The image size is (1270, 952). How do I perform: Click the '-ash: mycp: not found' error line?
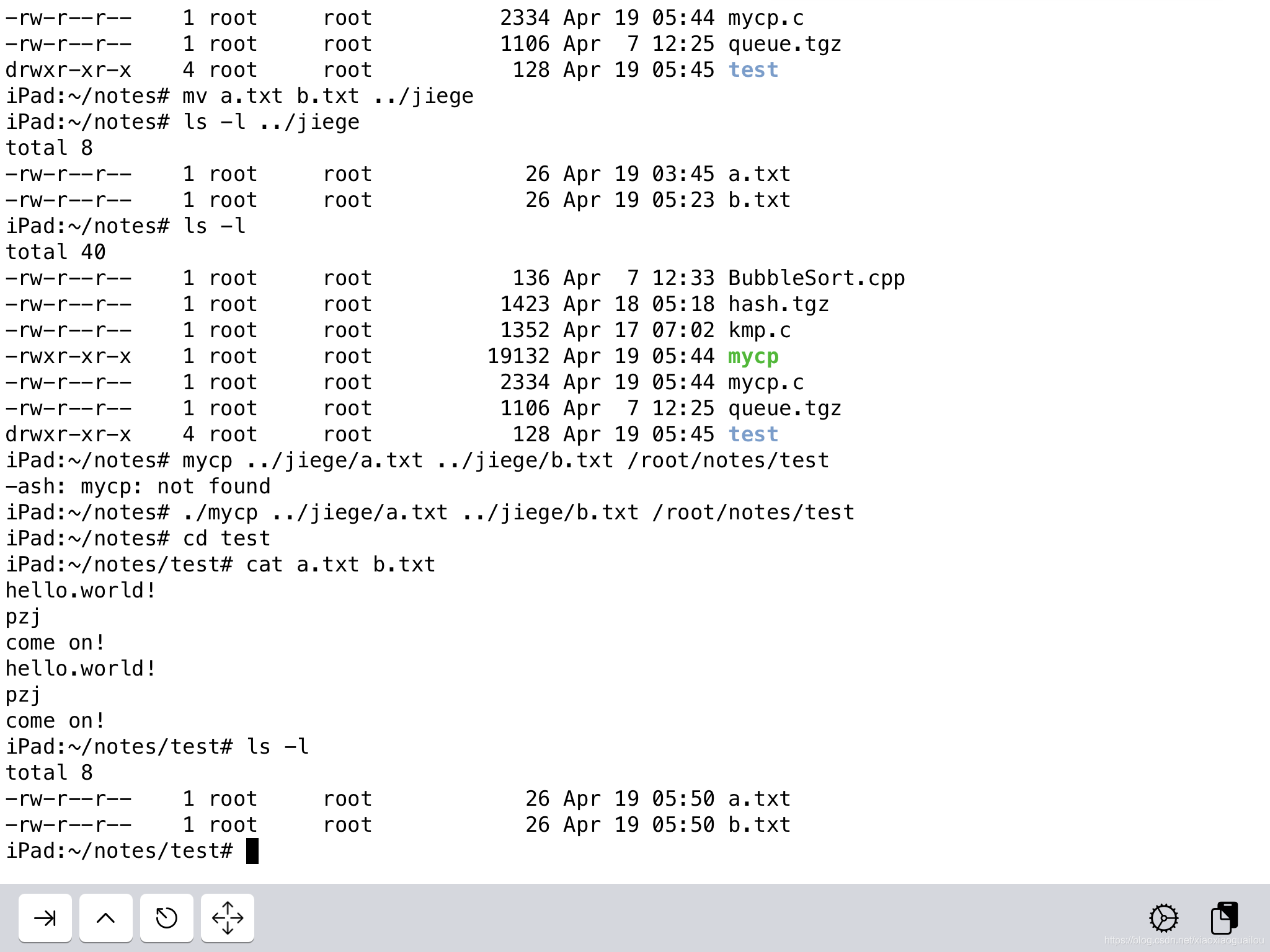coord(138,487)
